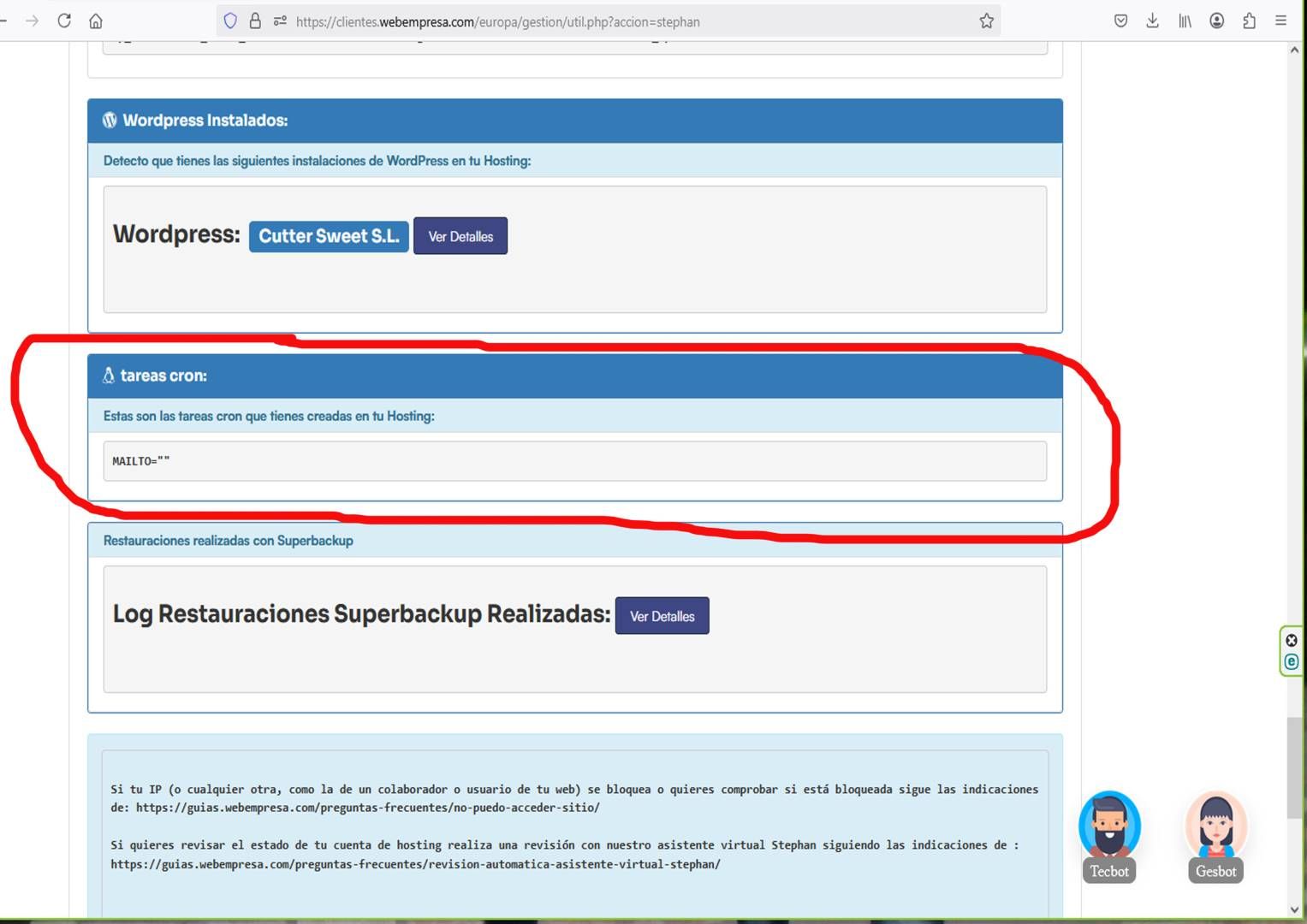Screen dimensions: 1307x924
Task: Click the MAILTO="" cron text
Action: [141, 461]
